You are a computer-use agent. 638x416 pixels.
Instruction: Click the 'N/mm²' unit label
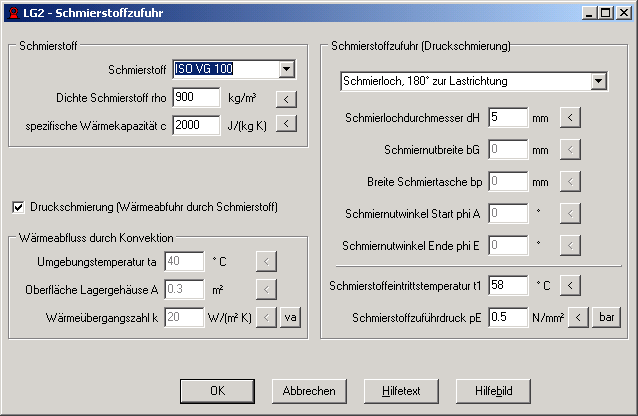548,317
